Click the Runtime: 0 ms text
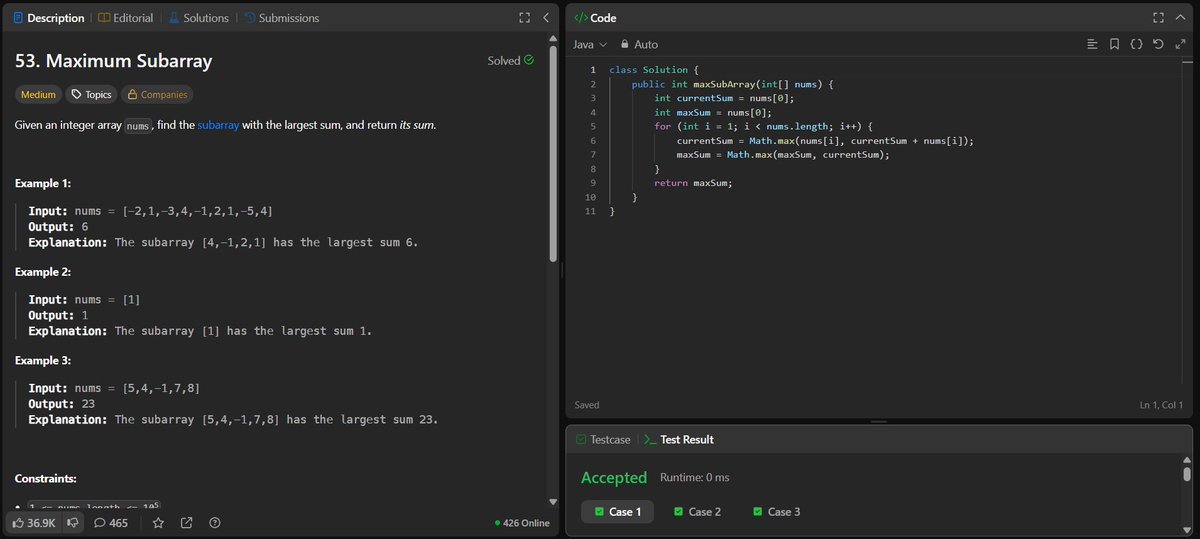Viewport: 1200px width, 539px height. point(695,478)
